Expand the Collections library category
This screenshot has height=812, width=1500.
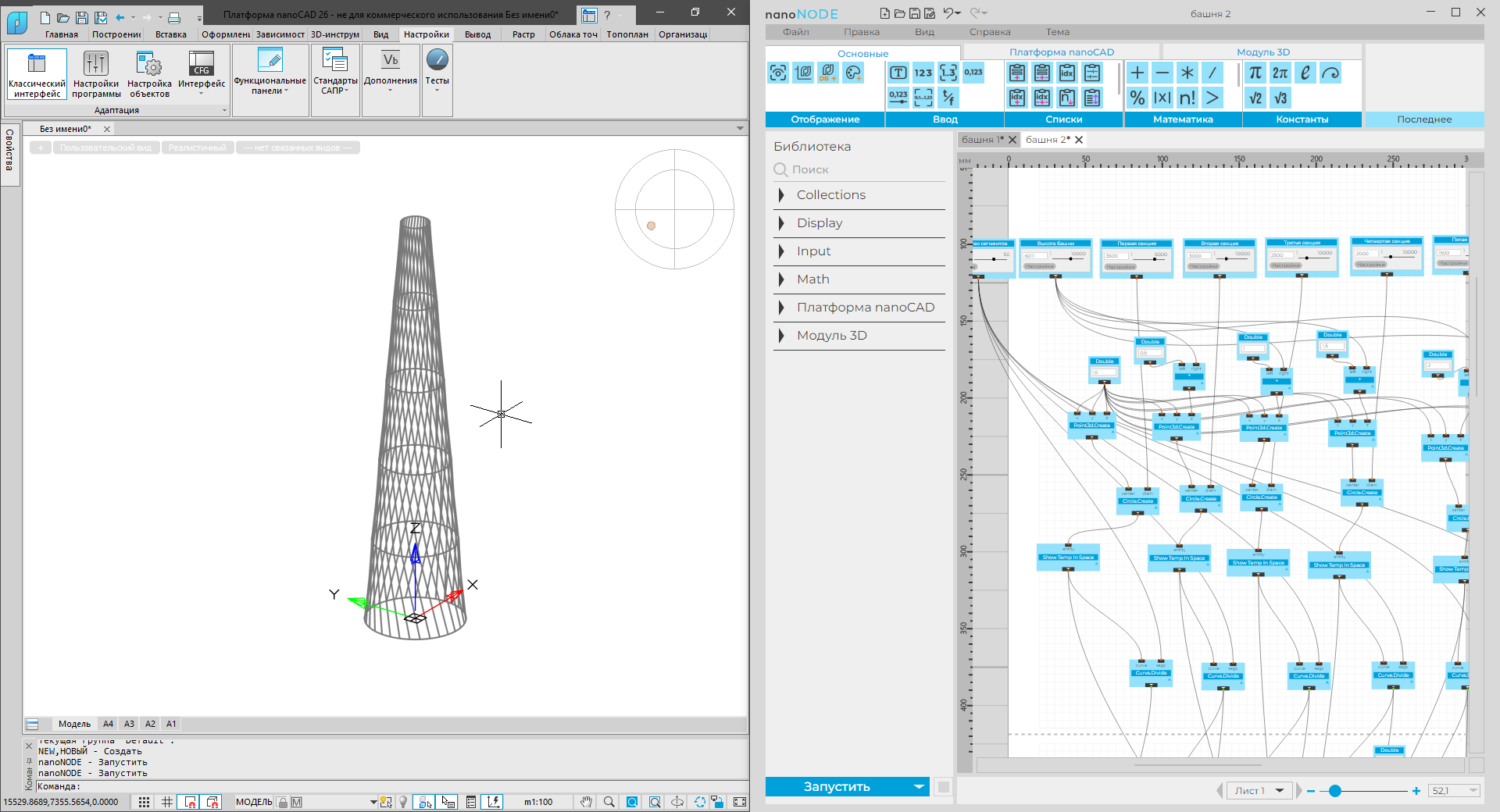(x=830, y=195)
